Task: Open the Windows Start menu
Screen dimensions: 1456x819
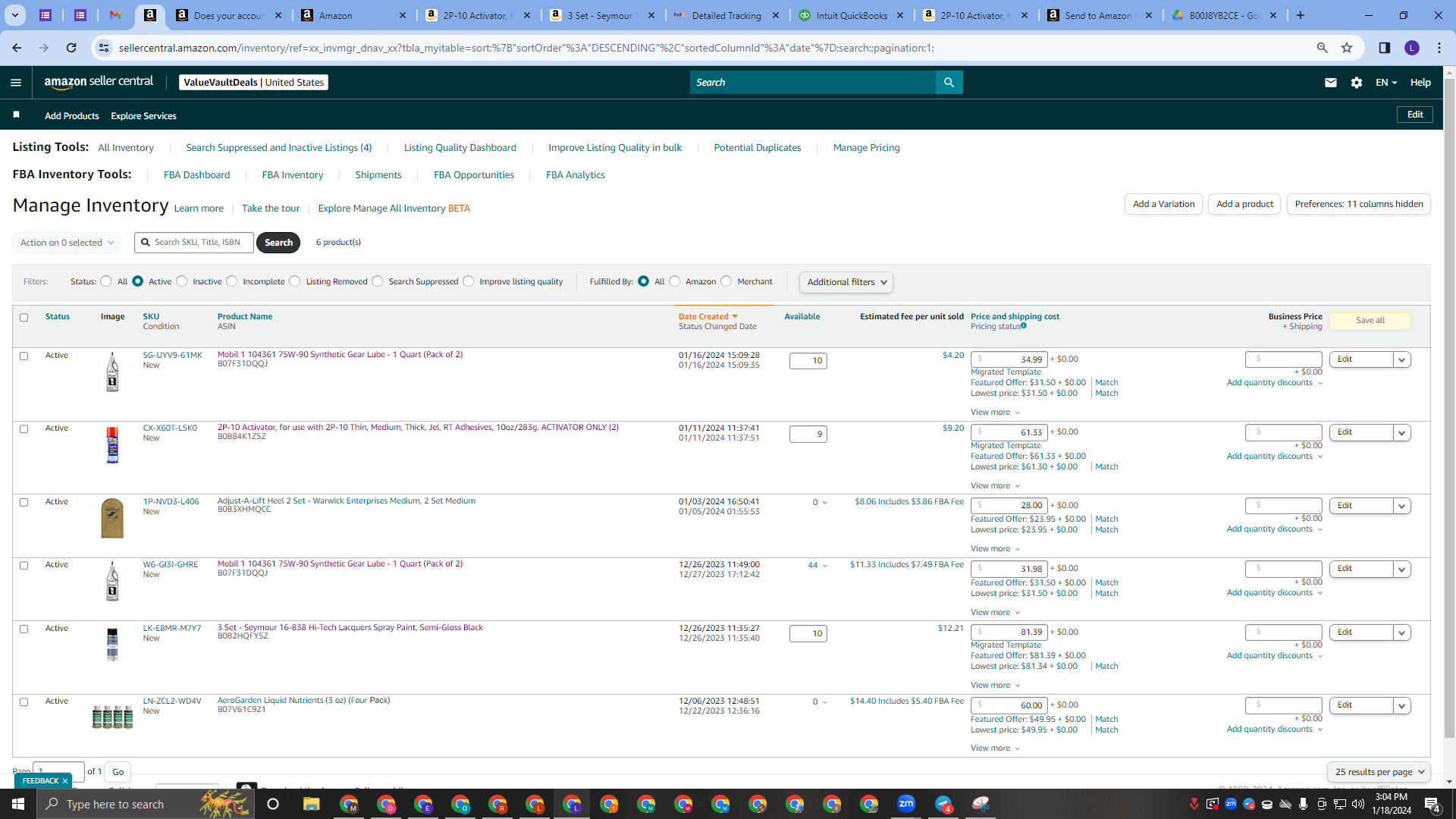Action: pyautogui.click(x=18, y=804)
